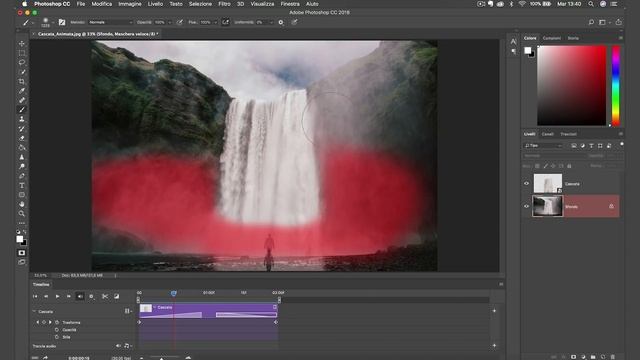Hide the Cascata layer
The width and height of the screenshot is (640, 360).
pyautogui.click(x=526, y=184)
